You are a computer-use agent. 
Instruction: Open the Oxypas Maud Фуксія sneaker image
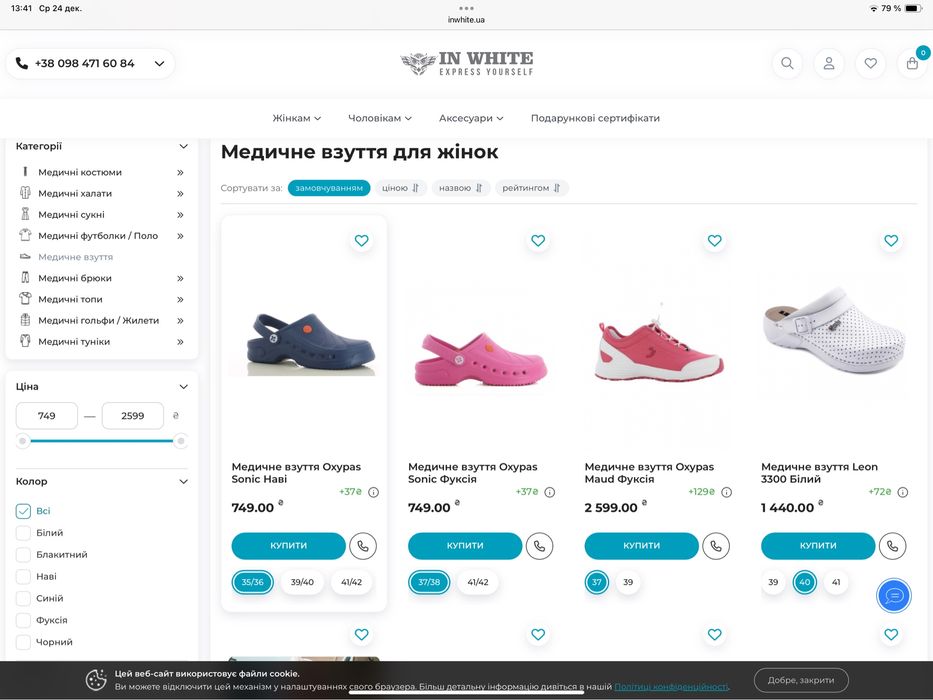tap(657, 346)
